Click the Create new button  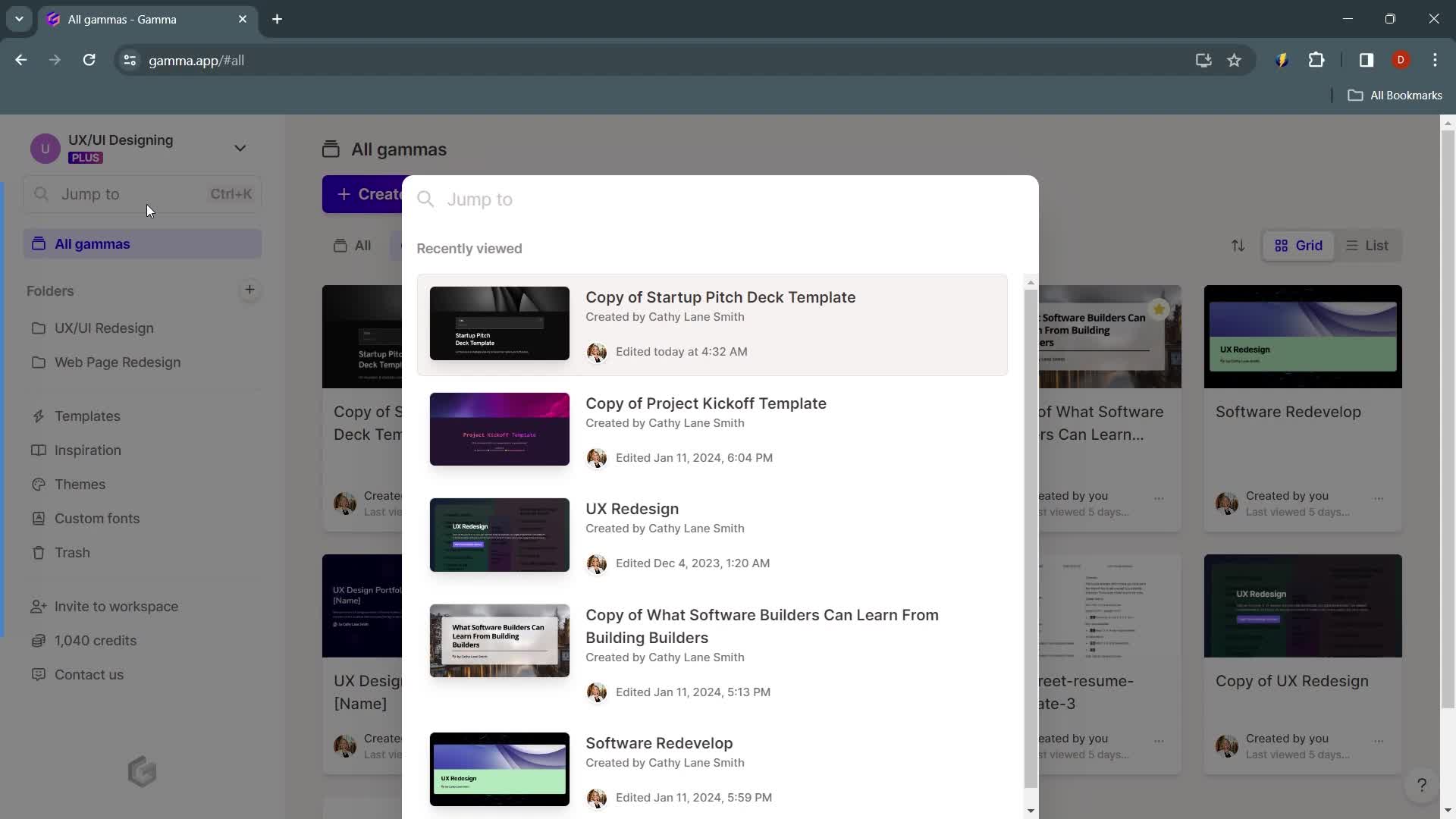point(362,195)
